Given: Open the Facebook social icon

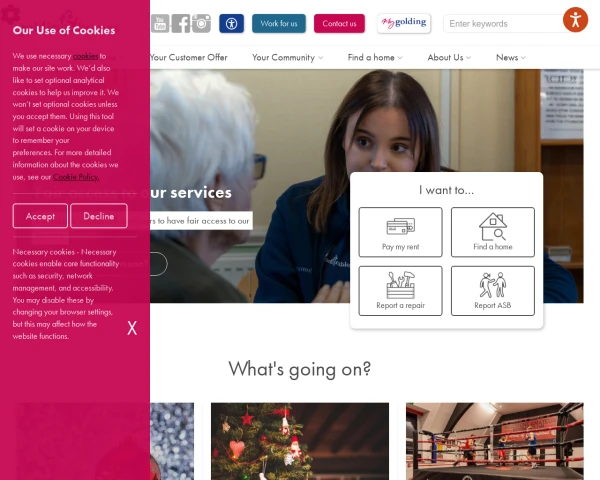Looking at the screenshot, I should coord(181,24).
